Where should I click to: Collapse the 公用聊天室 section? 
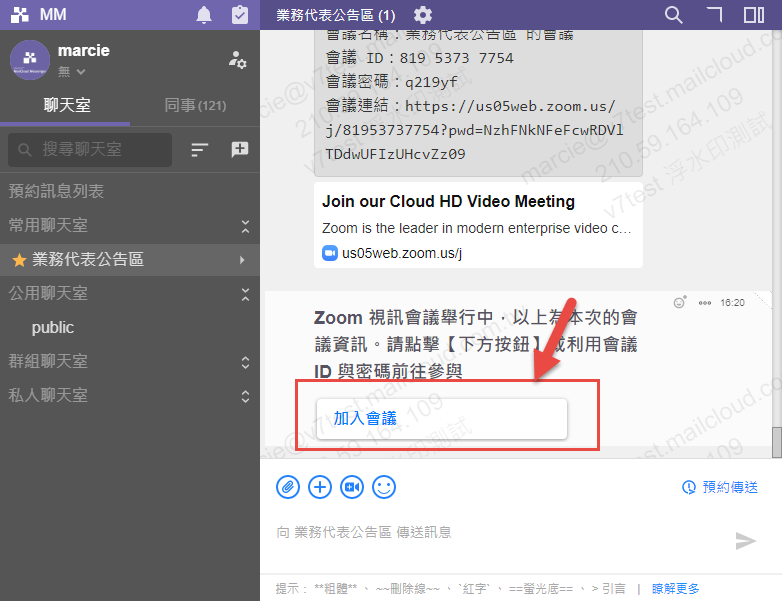(x=245, y=294)
